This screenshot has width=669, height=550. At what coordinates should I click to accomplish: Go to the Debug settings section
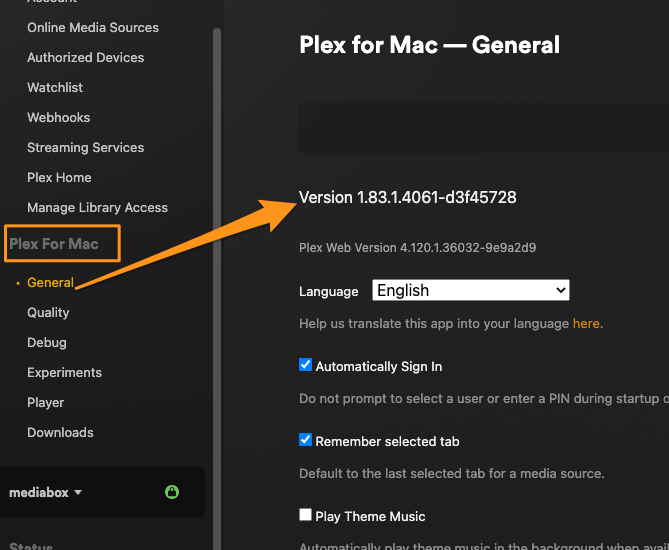(x=47, y=343)
